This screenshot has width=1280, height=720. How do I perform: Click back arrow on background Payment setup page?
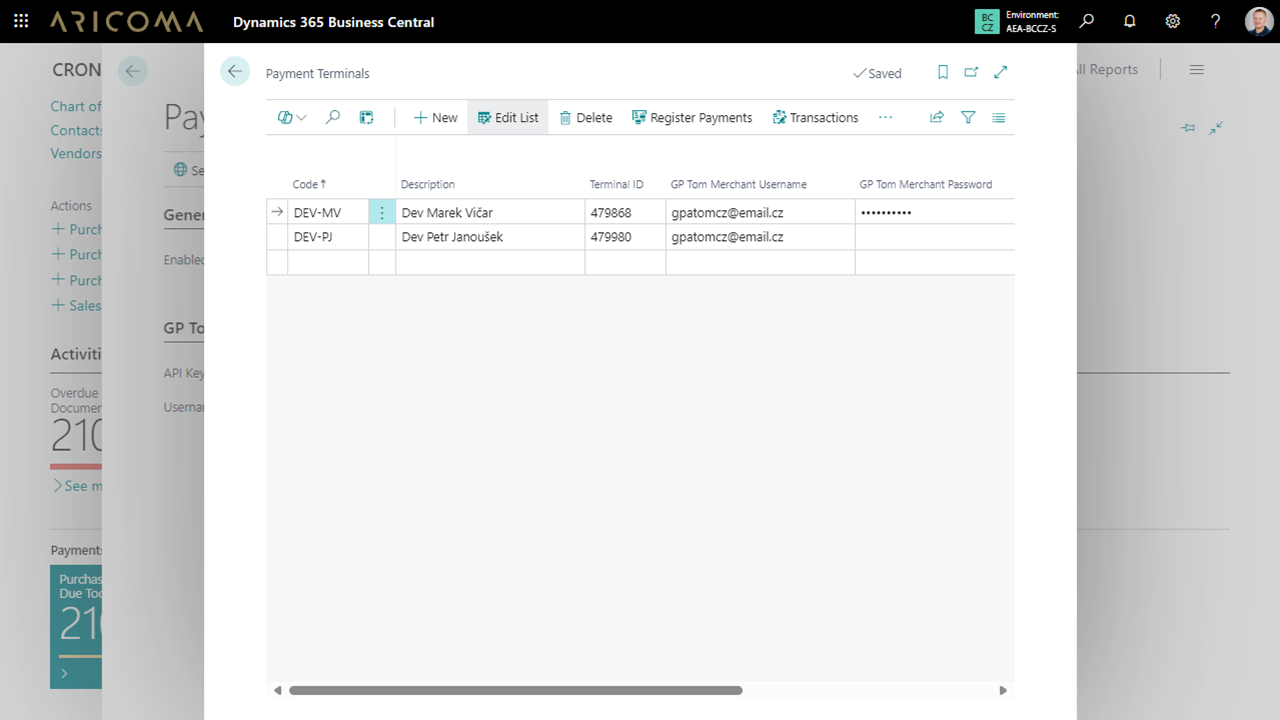(x=133, y=71)
